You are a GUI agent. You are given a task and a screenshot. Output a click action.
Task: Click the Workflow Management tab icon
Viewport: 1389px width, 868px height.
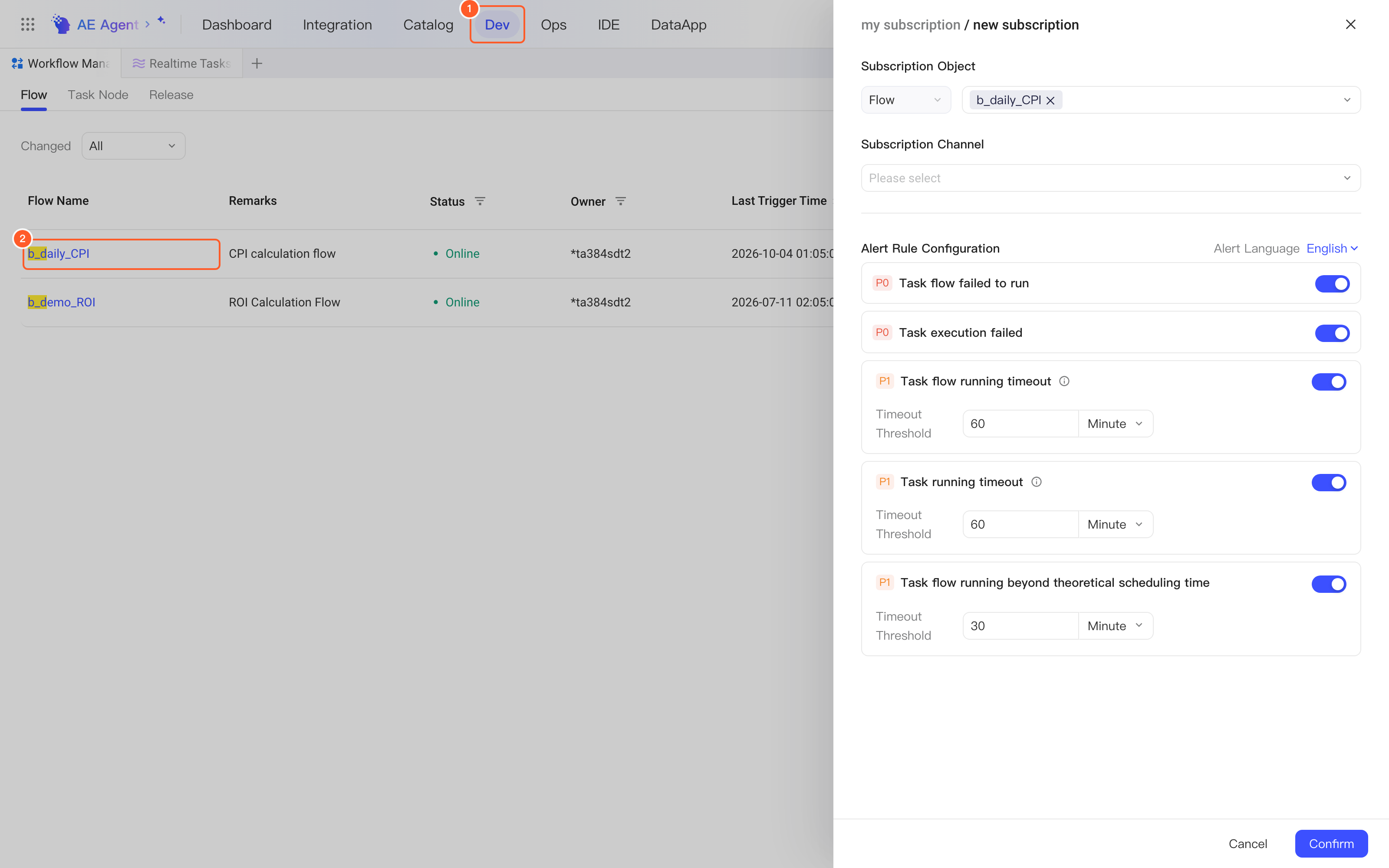tap(17, 63)
